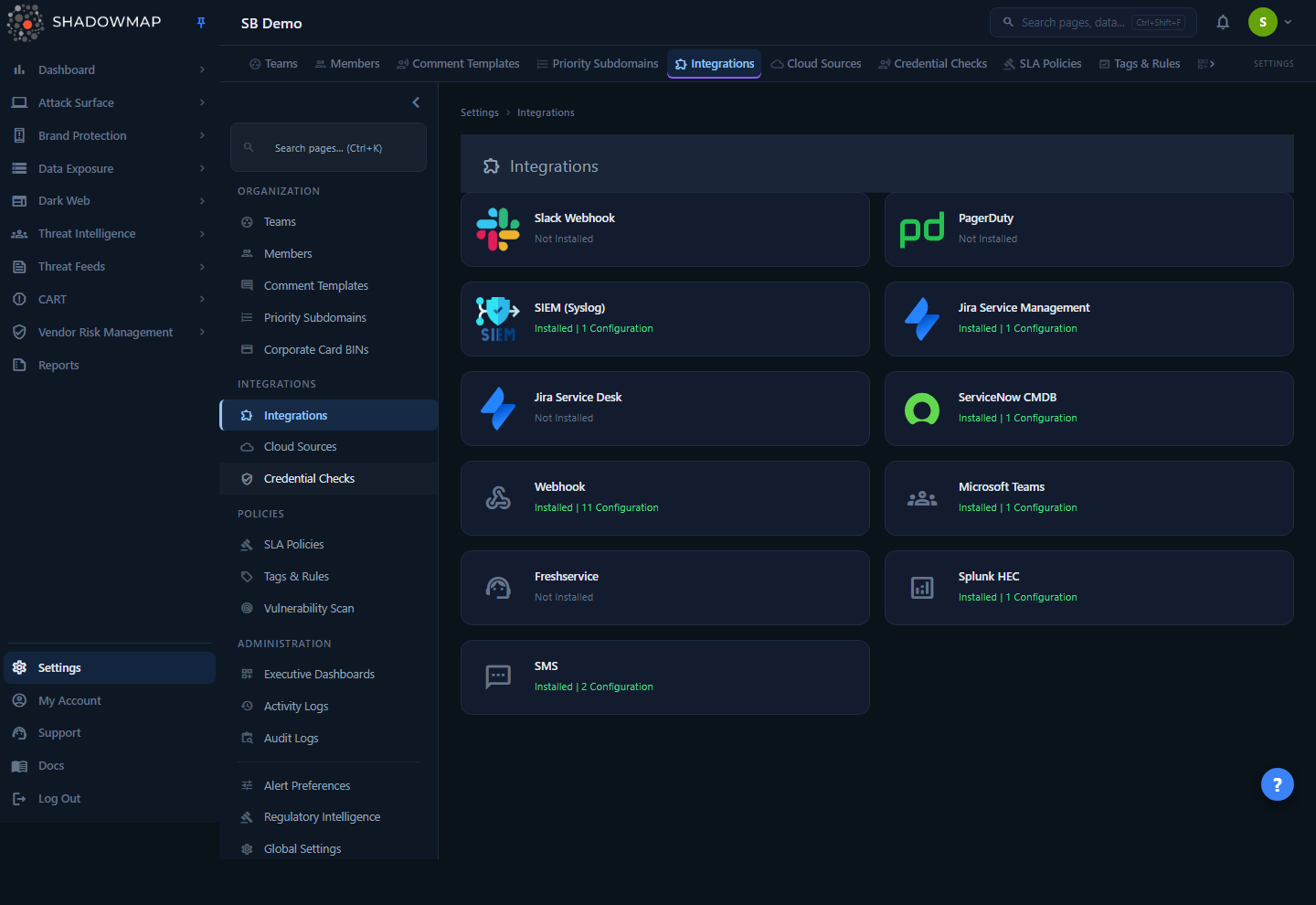Open the Comment Templates tab

[458, 64]
